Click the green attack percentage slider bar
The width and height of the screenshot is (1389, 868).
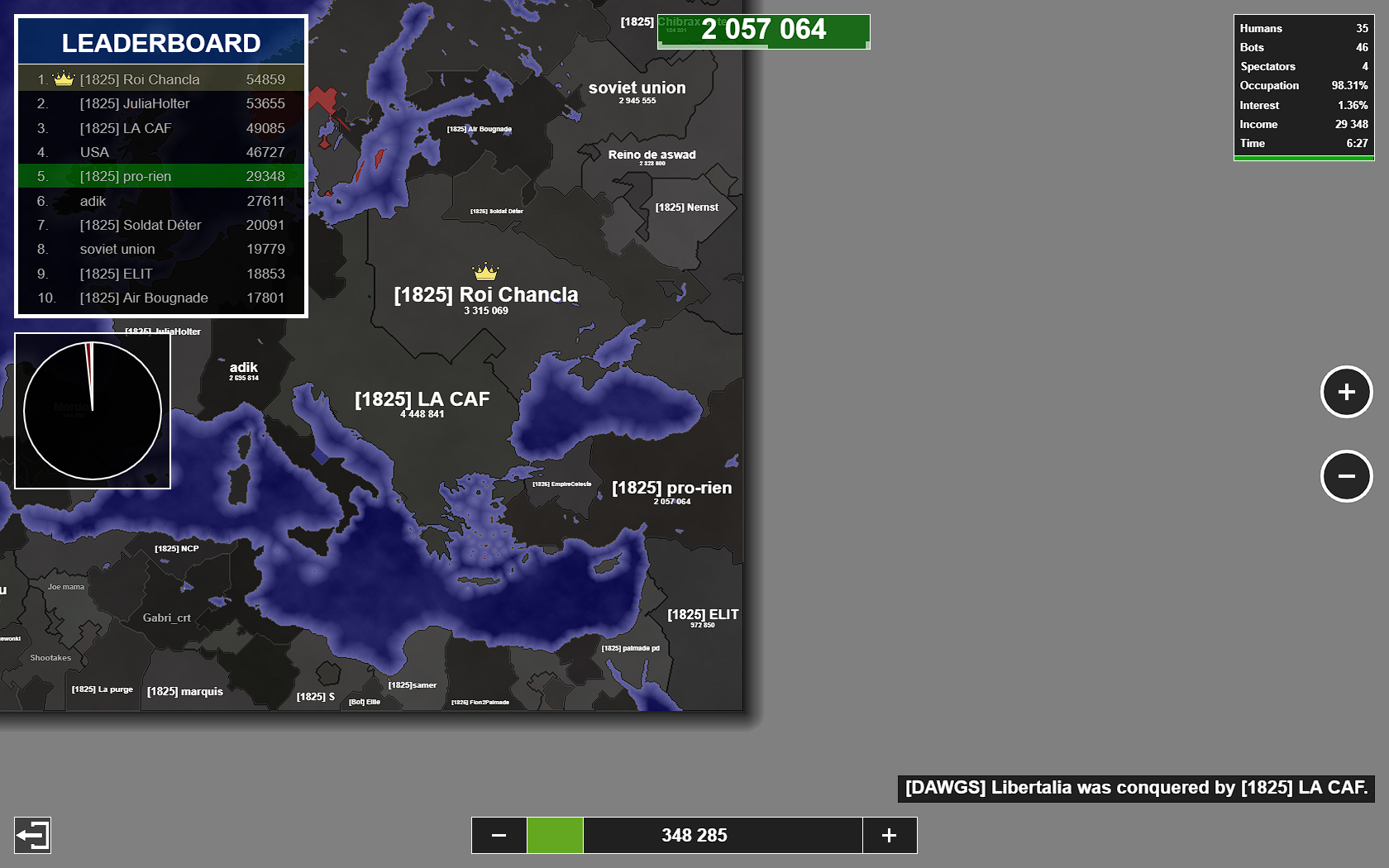[x=555, y=835]
